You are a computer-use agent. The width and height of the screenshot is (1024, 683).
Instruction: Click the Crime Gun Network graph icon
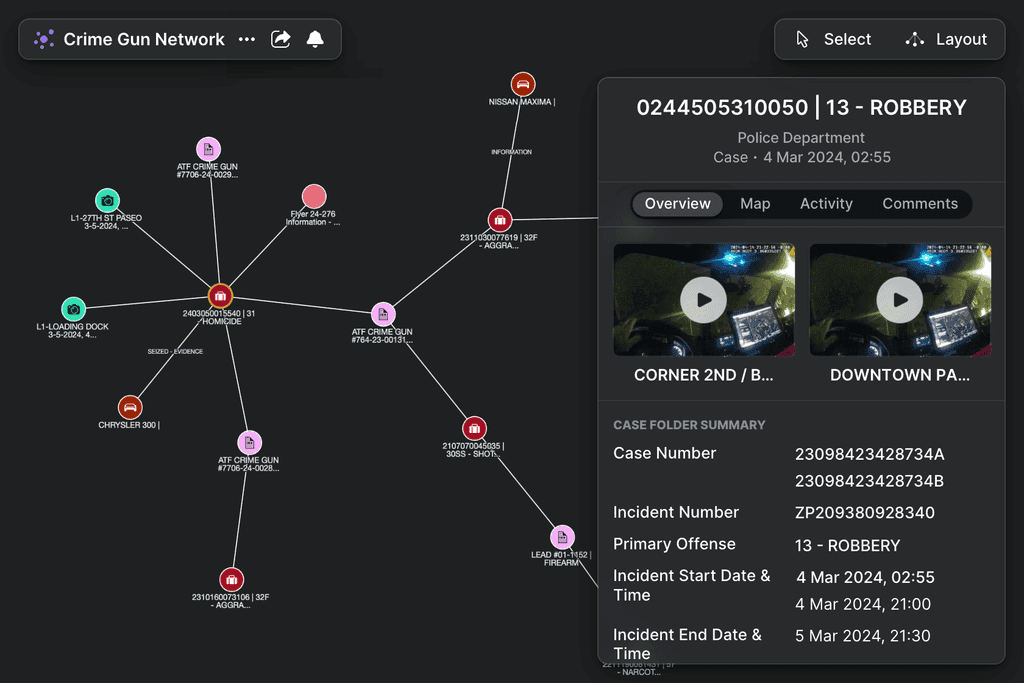coord(44,39)
